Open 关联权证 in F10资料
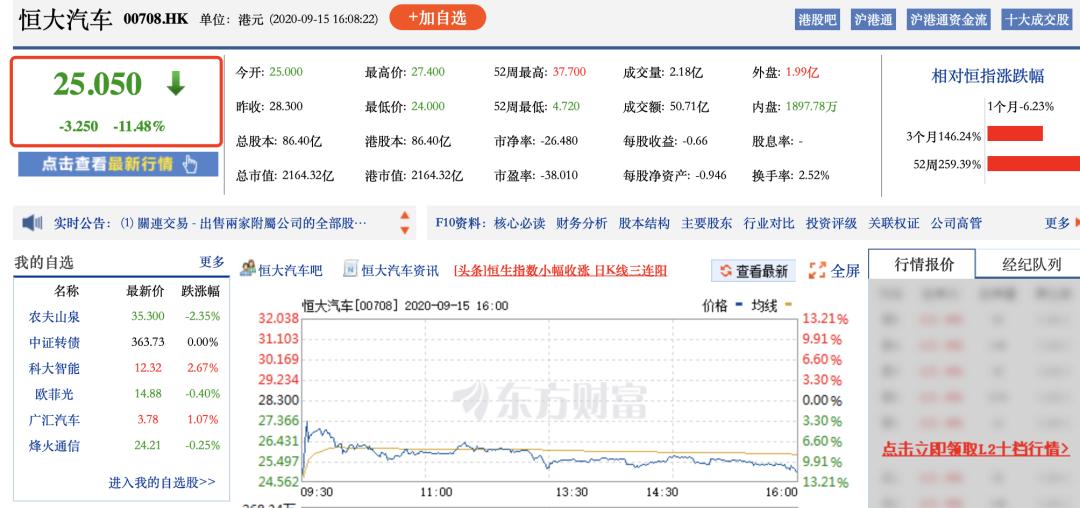Viewport: 1080px width, 508px height. tap(893, 223)
